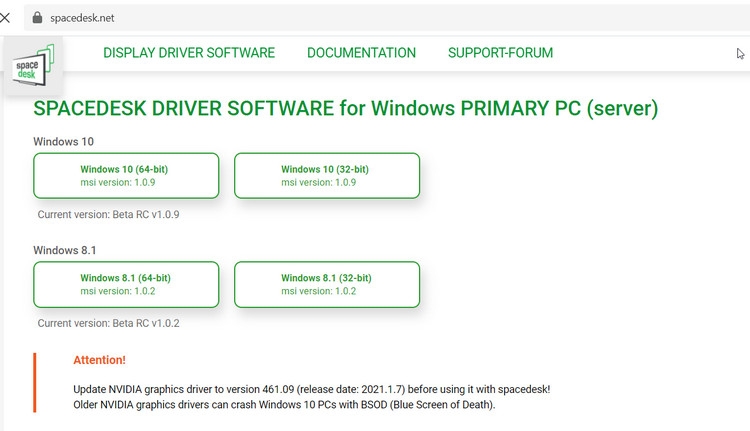The image size is (750, 431).
Task: Click the 'Update NVIDIA graphics driver' warning line
Action: 311,389
